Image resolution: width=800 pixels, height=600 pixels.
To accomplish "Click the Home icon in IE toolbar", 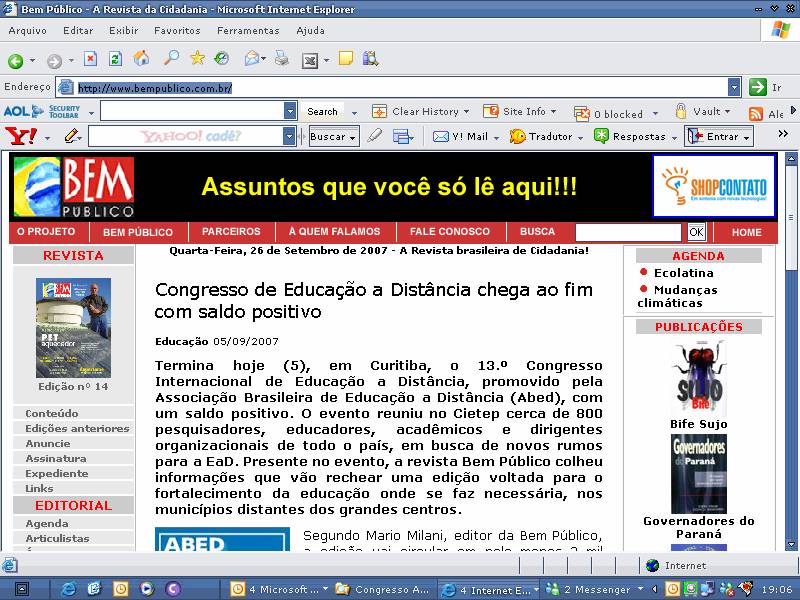I will pyautogui.click(x=142, y=59).
